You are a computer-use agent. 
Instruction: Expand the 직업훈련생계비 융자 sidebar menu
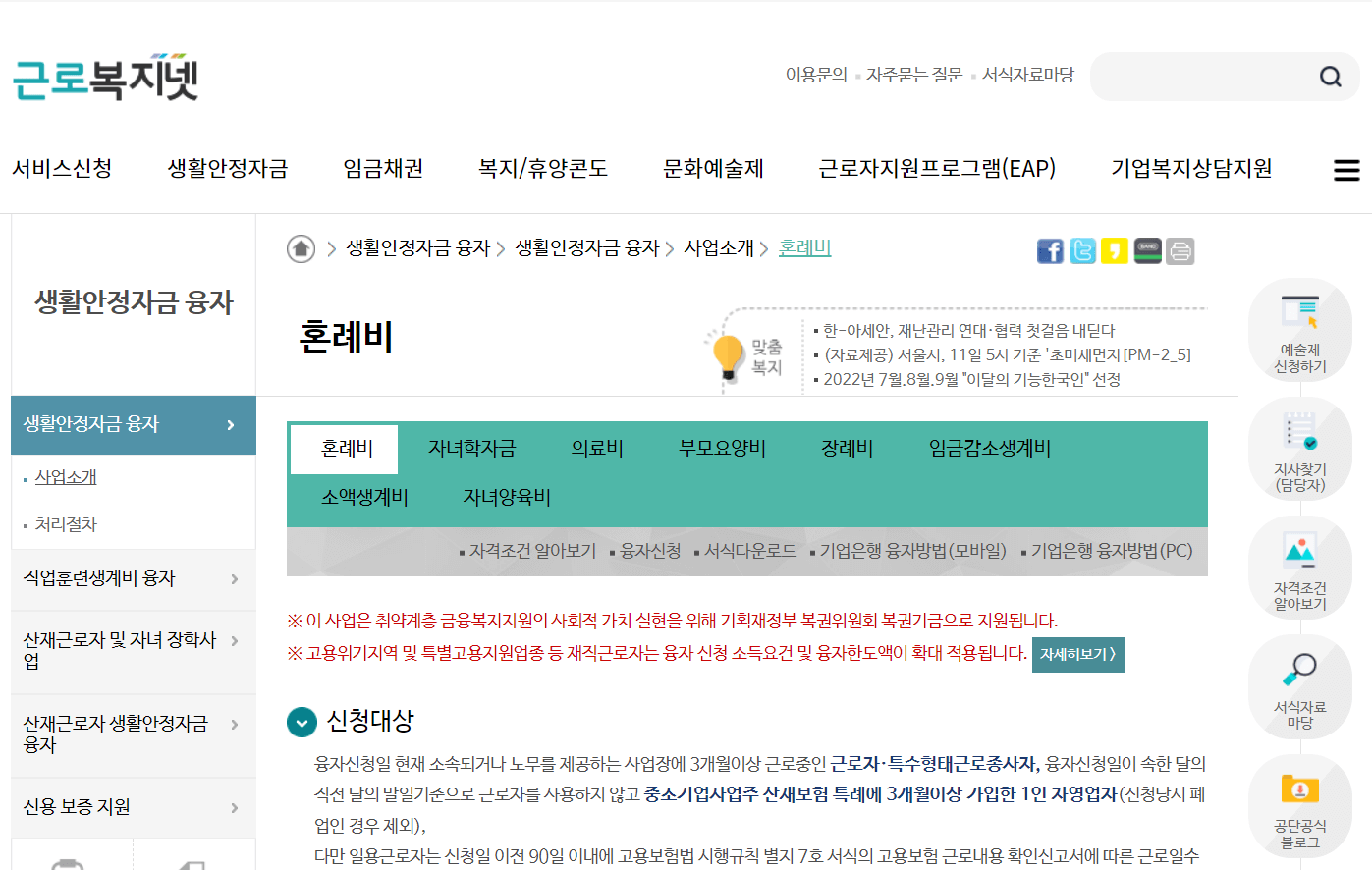coord(133,578)
